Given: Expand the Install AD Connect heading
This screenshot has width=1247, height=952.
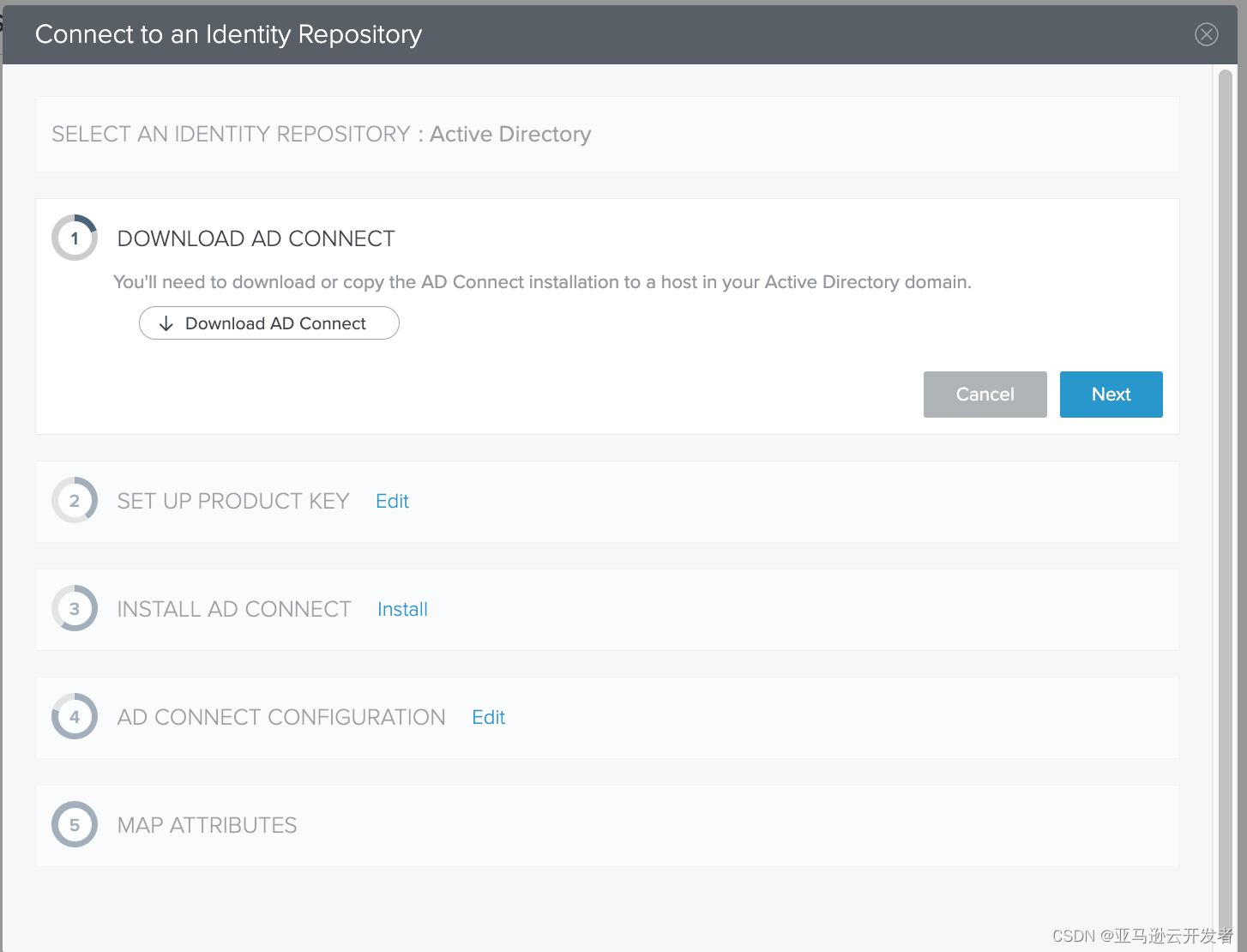Looking at the screenshot, I should click(x=234, y=609).
